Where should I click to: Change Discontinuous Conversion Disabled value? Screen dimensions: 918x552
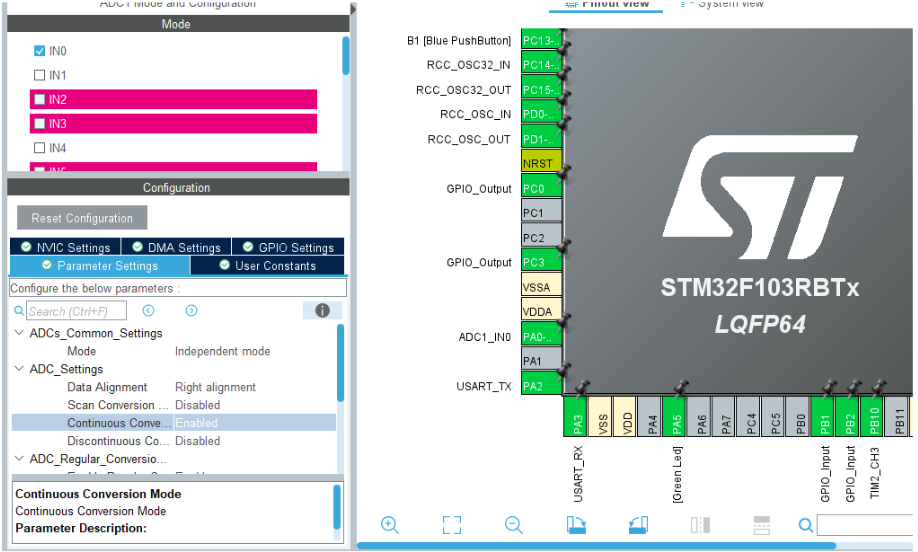click(197, 441)
